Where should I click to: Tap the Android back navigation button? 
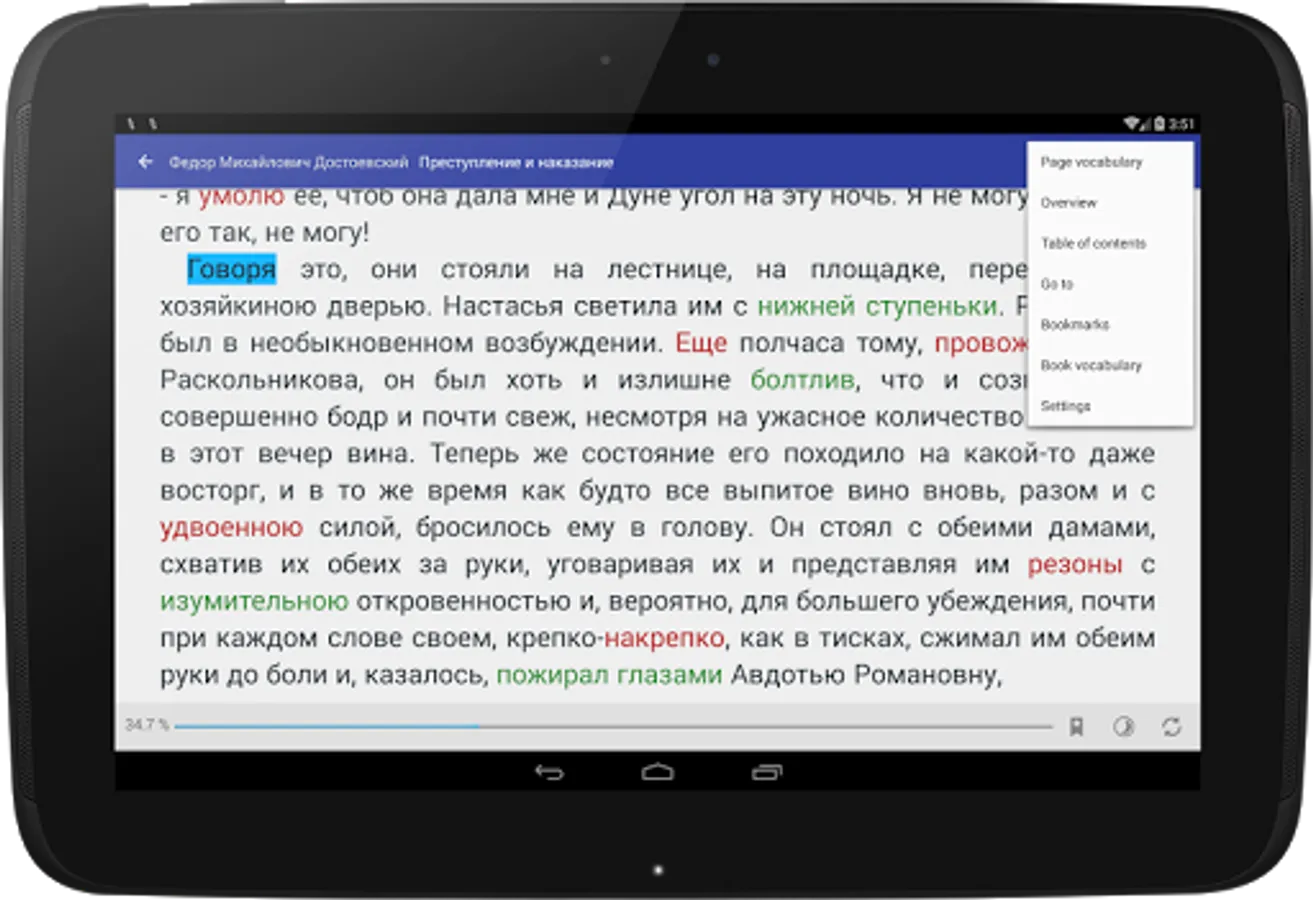549,772
